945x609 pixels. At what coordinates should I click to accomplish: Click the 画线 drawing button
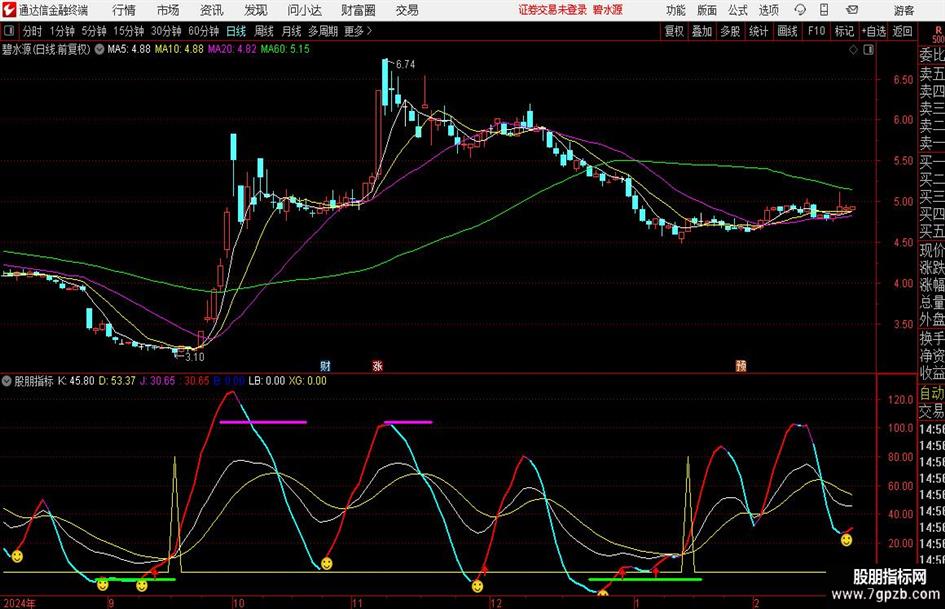787,31
